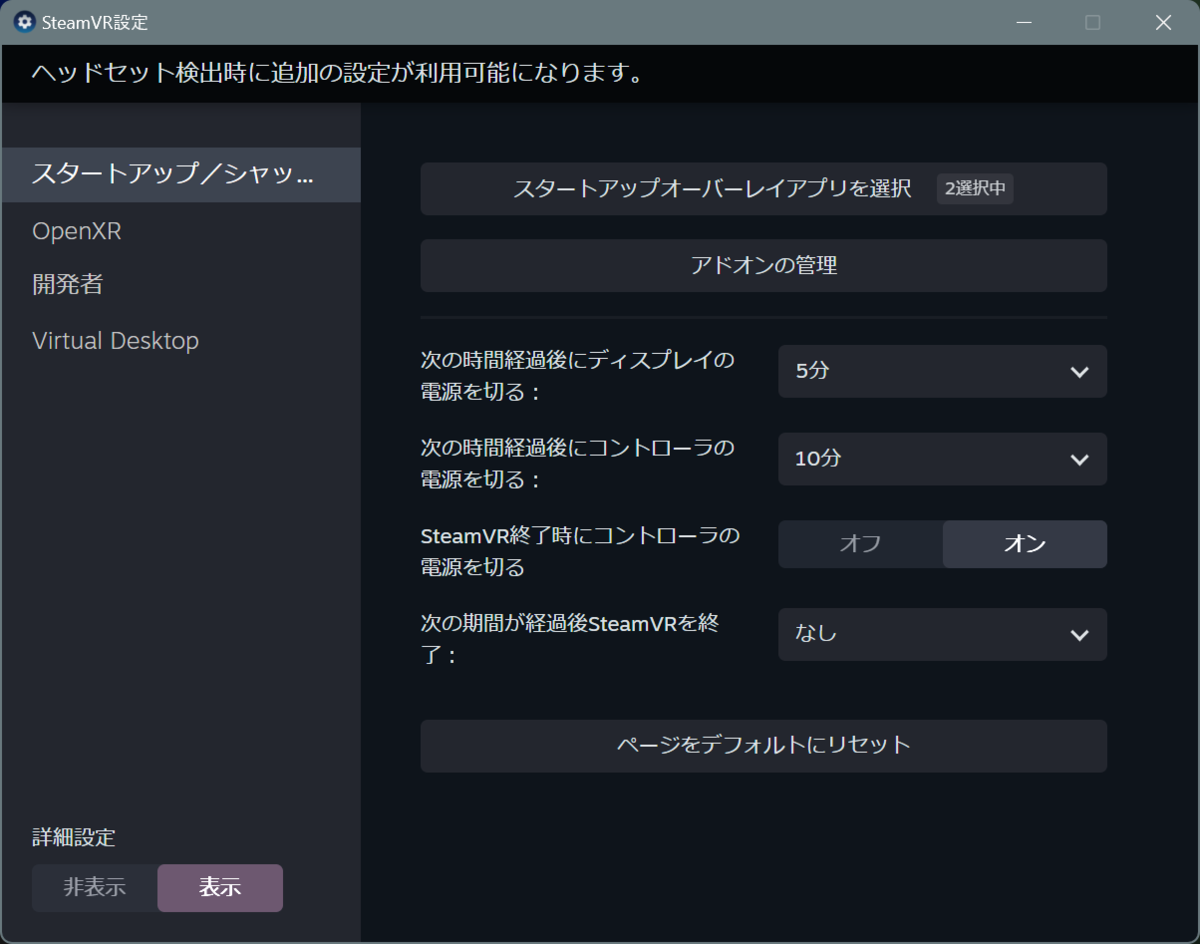
Task: Click label SteamVR終了時にコントローラの電源を切る
Action: (x=580, y=551)
